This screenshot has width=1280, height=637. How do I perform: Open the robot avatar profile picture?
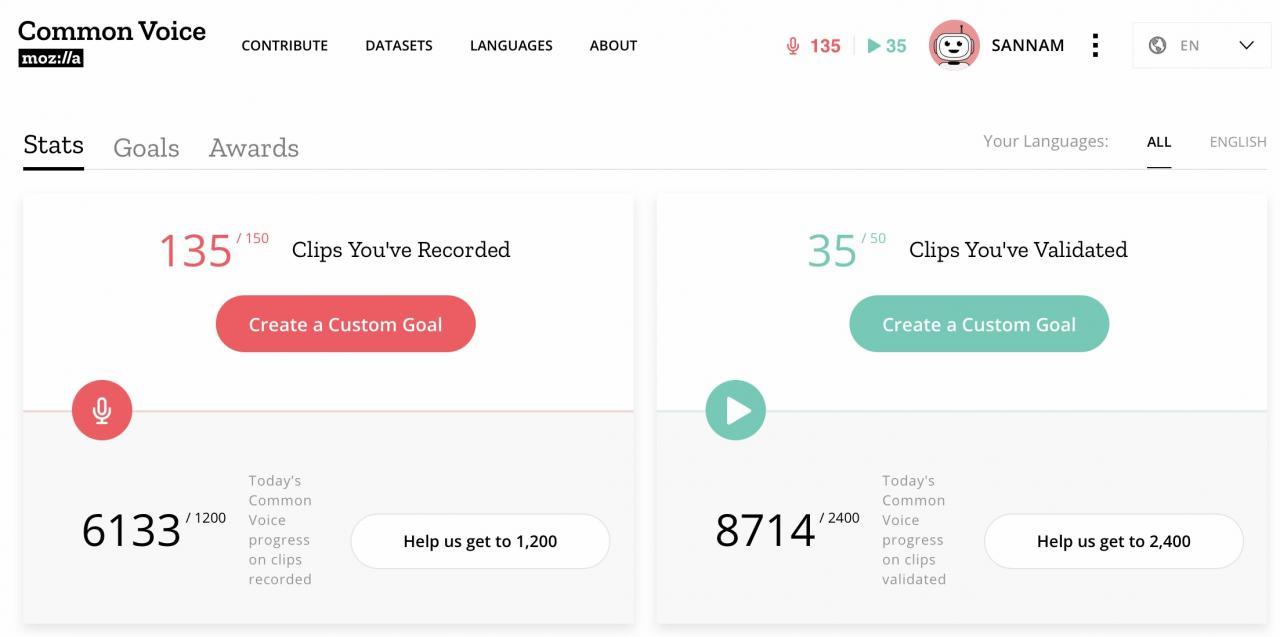tap(954, 45)
